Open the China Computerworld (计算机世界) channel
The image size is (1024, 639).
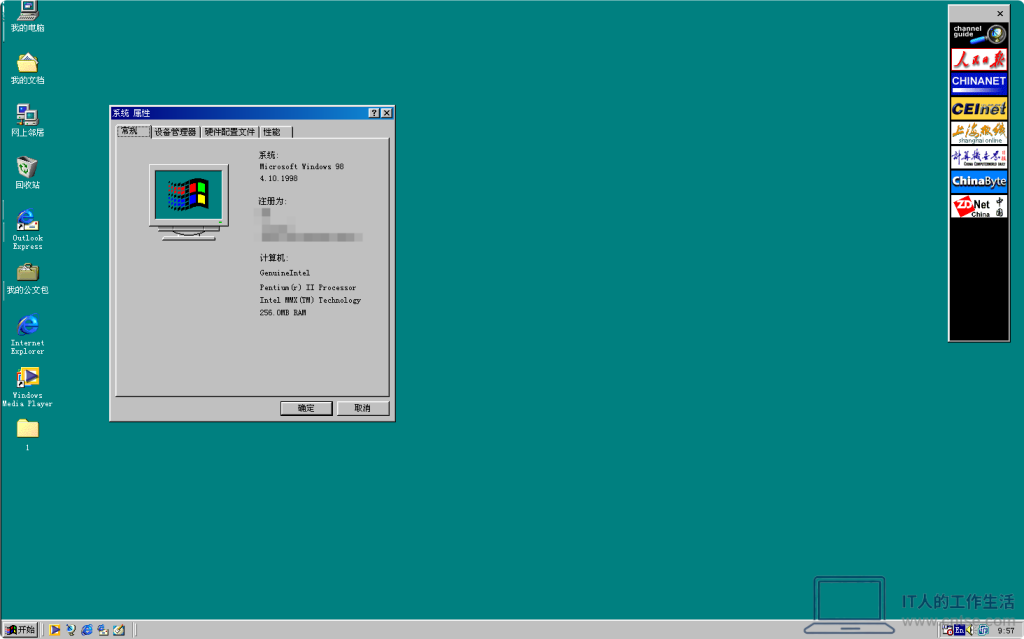click(978, 157)
